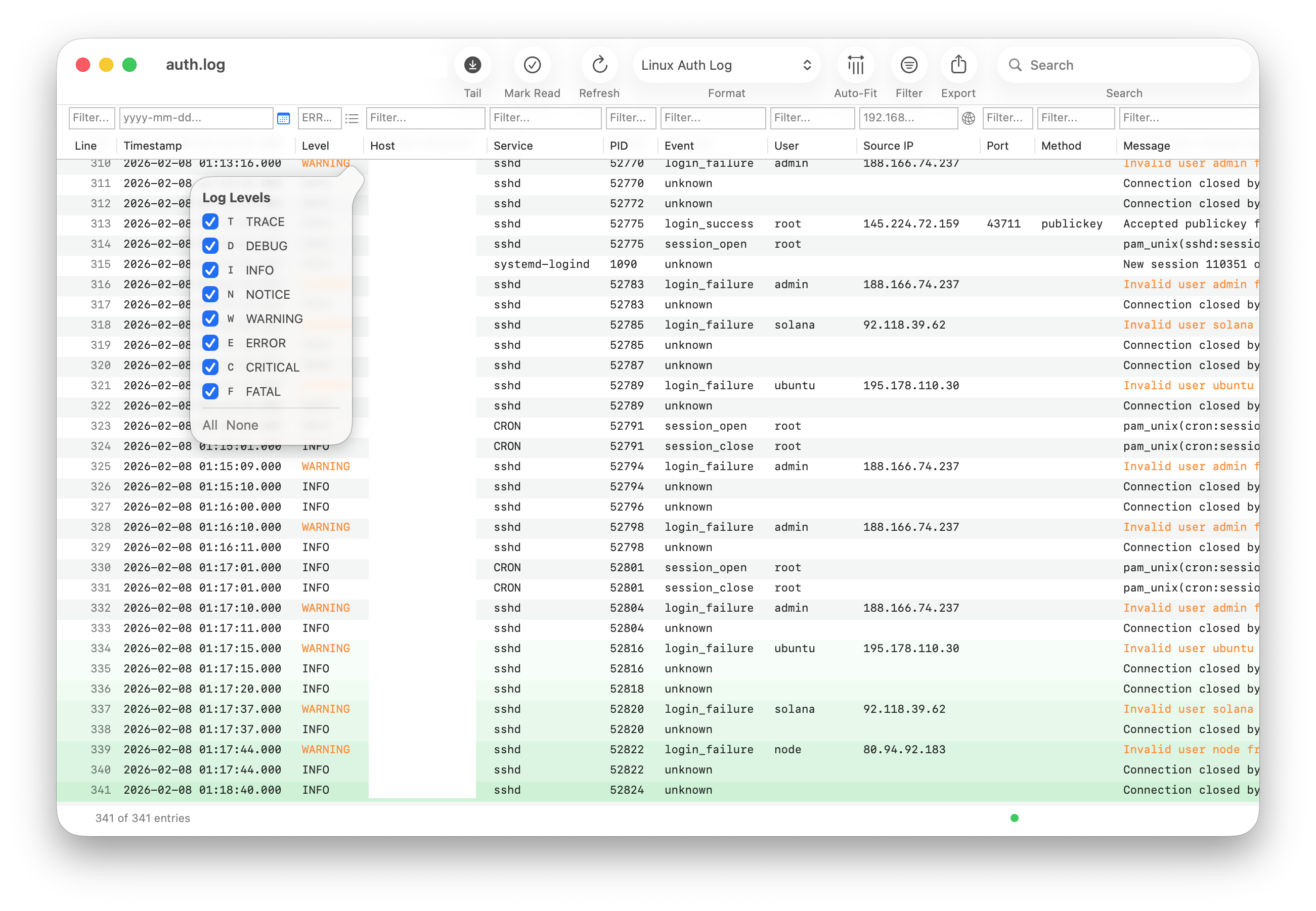Screen dimensions: 1316x911
Task: Open the level list selector beside the Level filter
Action: click(352, 118)
